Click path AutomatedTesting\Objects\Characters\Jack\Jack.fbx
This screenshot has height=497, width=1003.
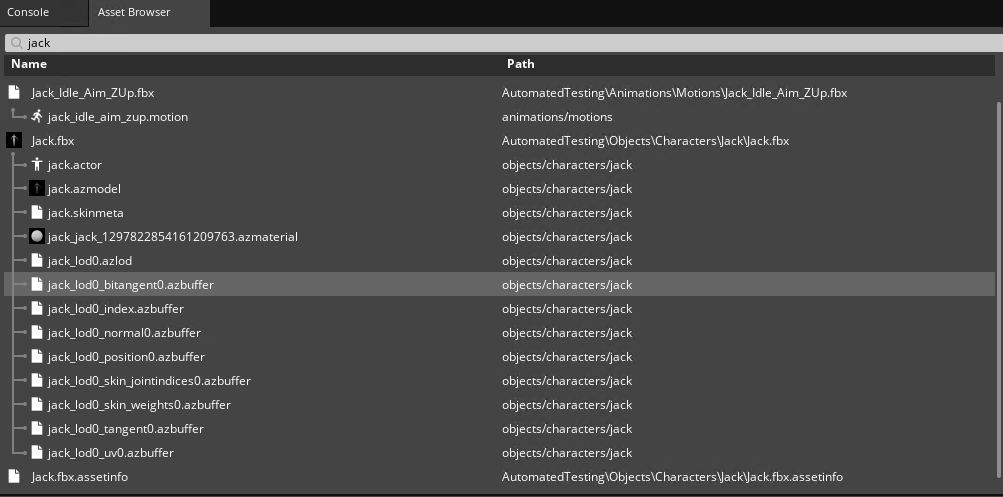coord(645,141)
